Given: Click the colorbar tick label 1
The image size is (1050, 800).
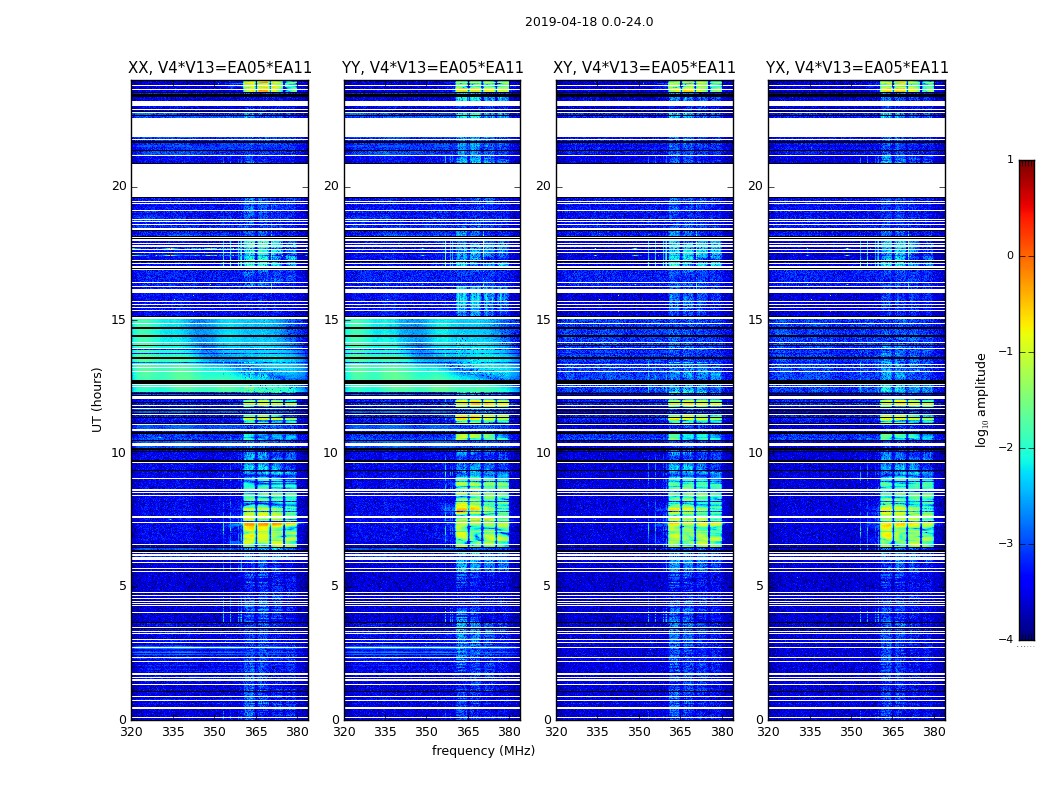Looking at the screenshot, I should coord(1010,160).
